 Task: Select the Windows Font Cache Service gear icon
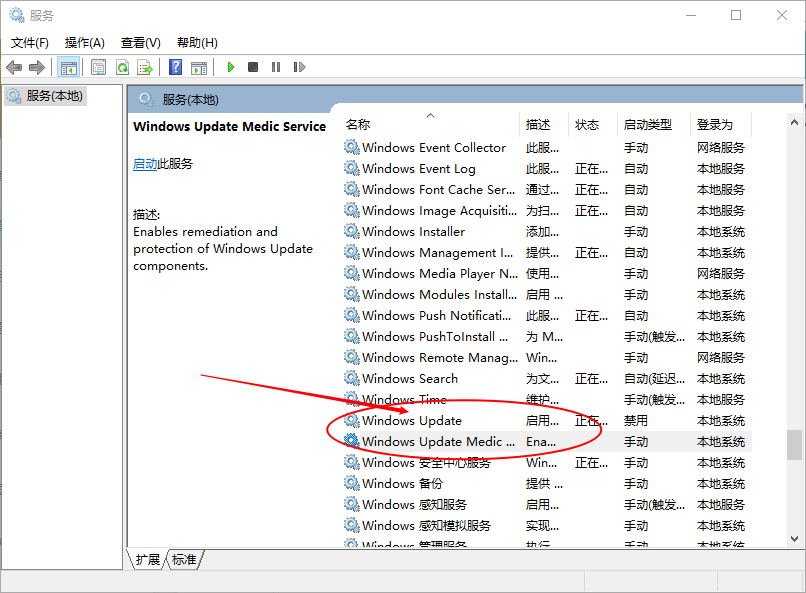pos(352,190)
